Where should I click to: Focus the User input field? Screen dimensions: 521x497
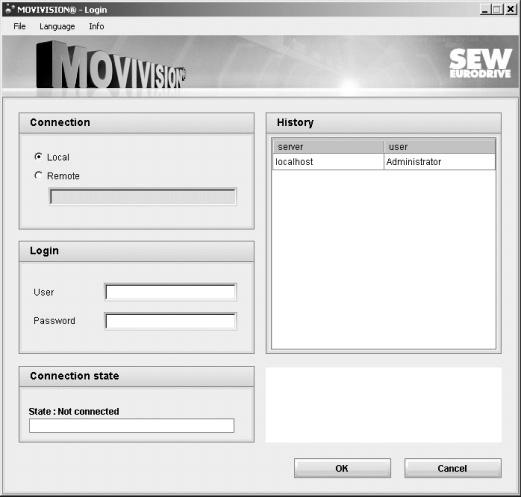[170, 292]
